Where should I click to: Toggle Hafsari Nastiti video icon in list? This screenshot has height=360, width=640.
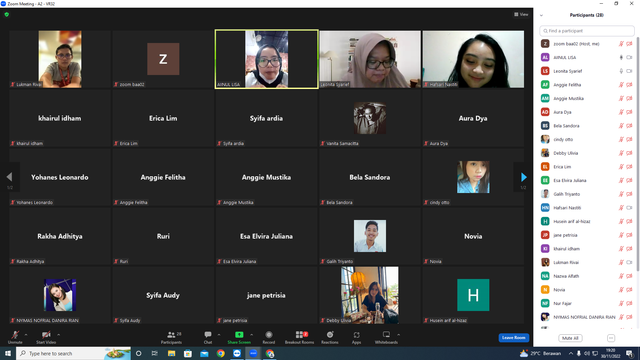[629, 208]
